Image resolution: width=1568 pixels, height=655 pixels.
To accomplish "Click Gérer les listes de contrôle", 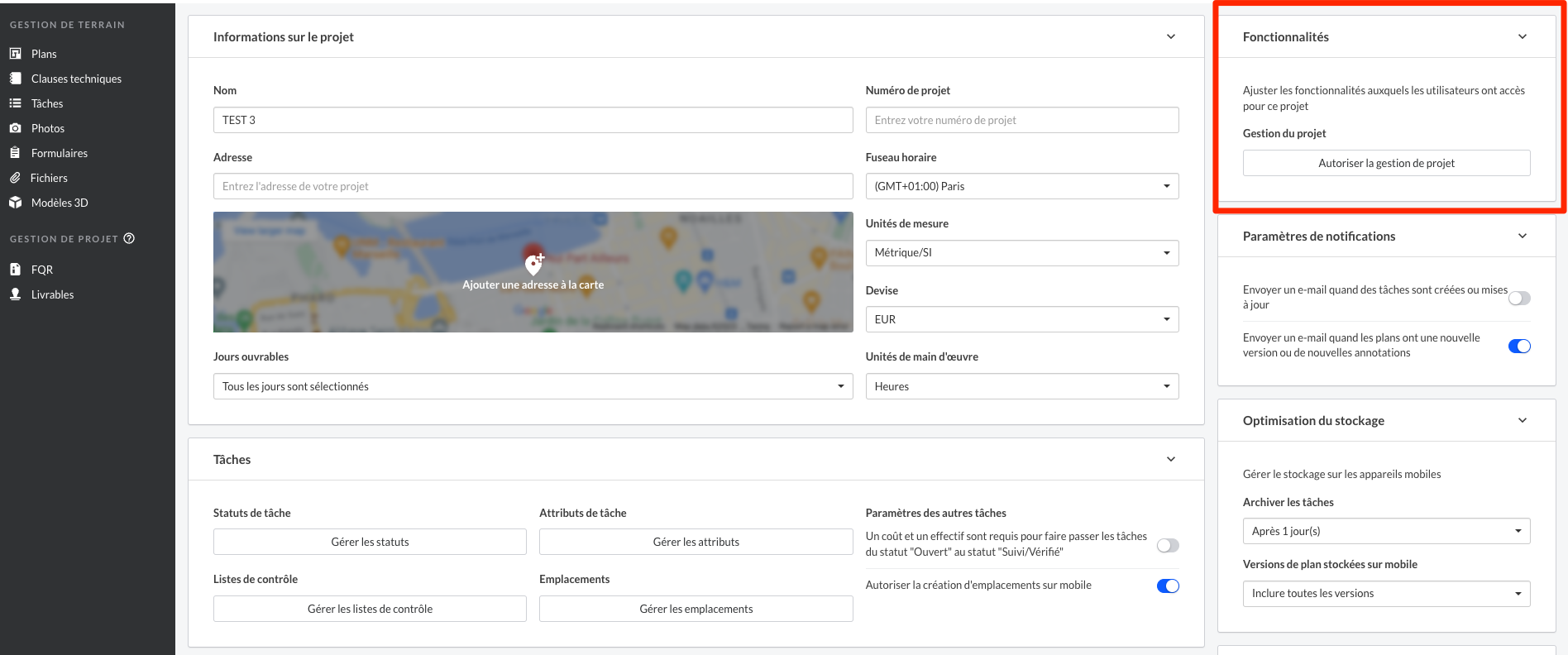I will click(x=370, y=609).
